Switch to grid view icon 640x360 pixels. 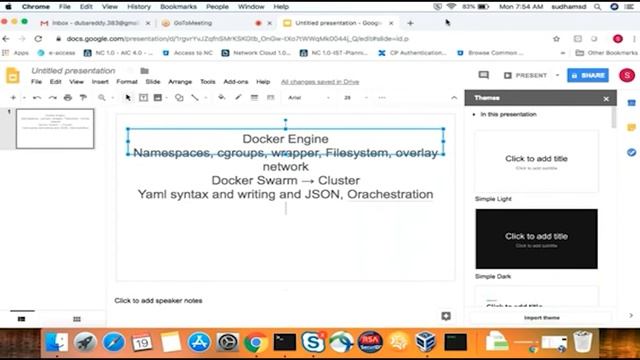(77, 319)
